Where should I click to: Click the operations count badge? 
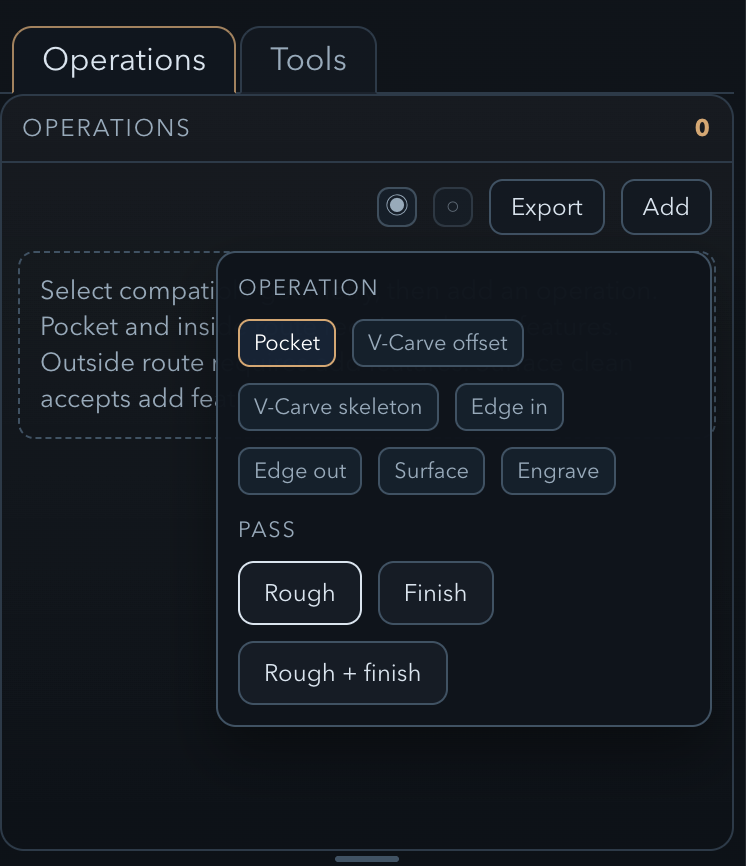point(702,128)
